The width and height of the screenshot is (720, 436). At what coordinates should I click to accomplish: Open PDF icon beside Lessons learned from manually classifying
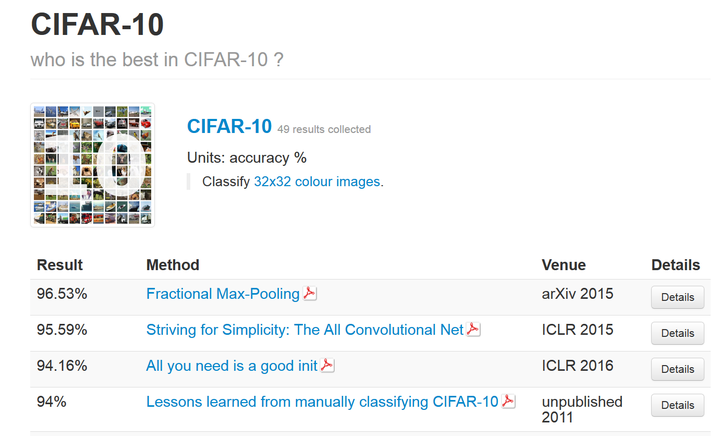pos(508,402)
